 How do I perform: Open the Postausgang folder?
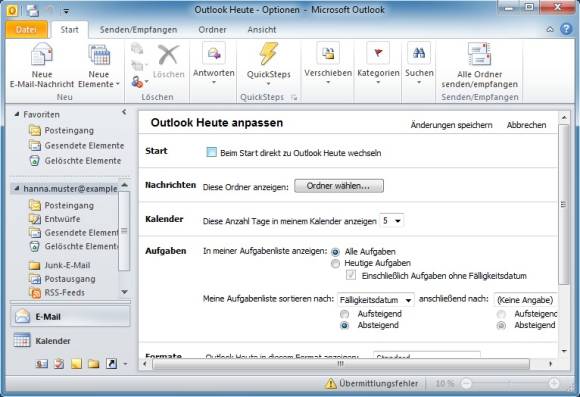[63, 279]
